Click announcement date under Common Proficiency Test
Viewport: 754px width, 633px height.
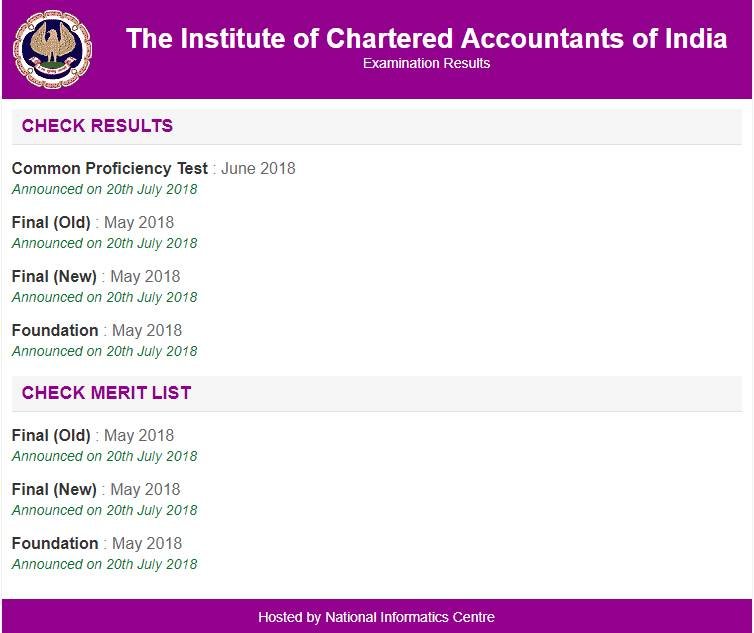pos(104,189)
